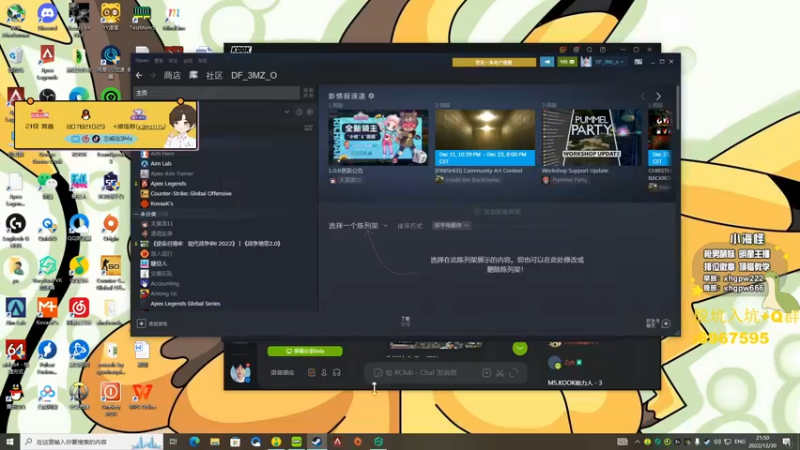Collapse the 未分类 uncategorized category
This screenshot has width=800, height=450.
(136, 214)
